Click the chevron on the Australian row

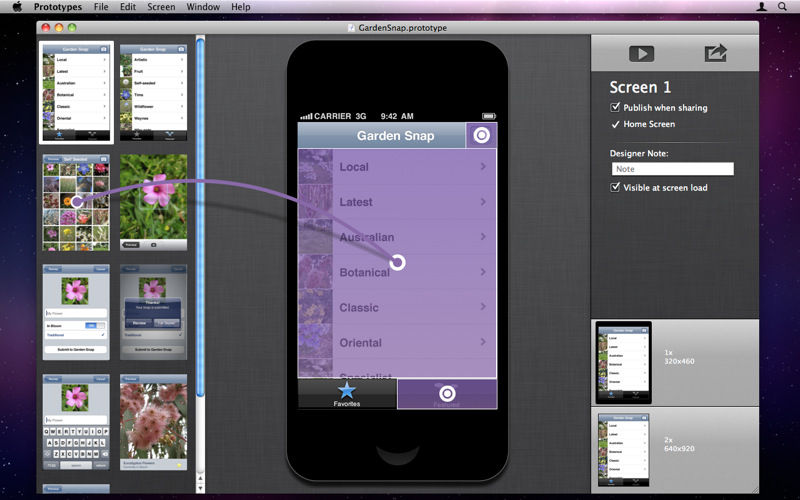483,237
